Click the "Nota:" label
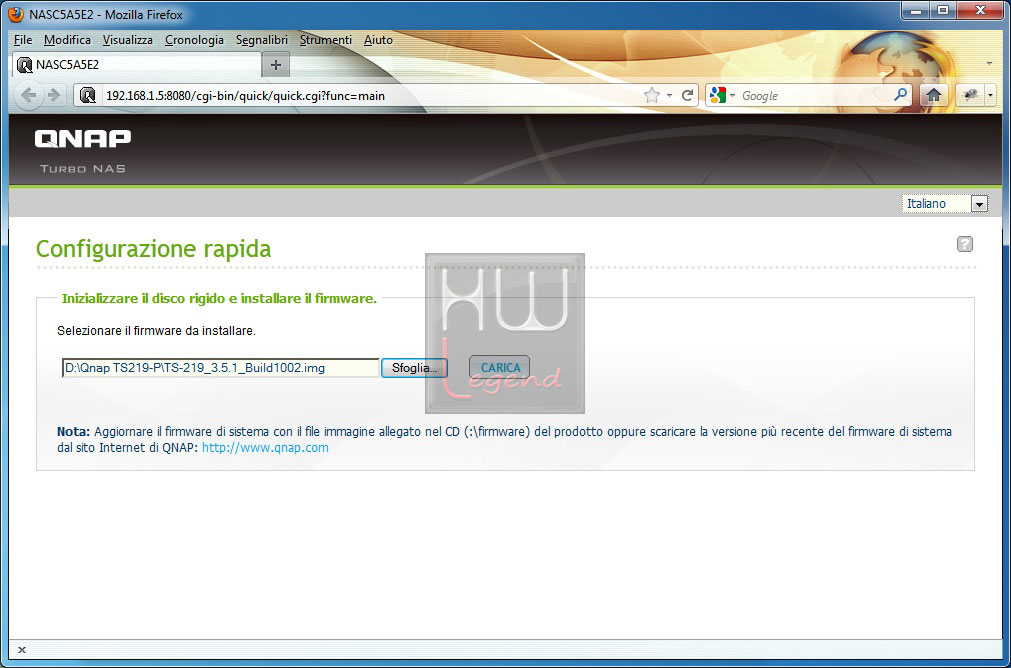The image size is (1011, 668). tap(74, 431)
